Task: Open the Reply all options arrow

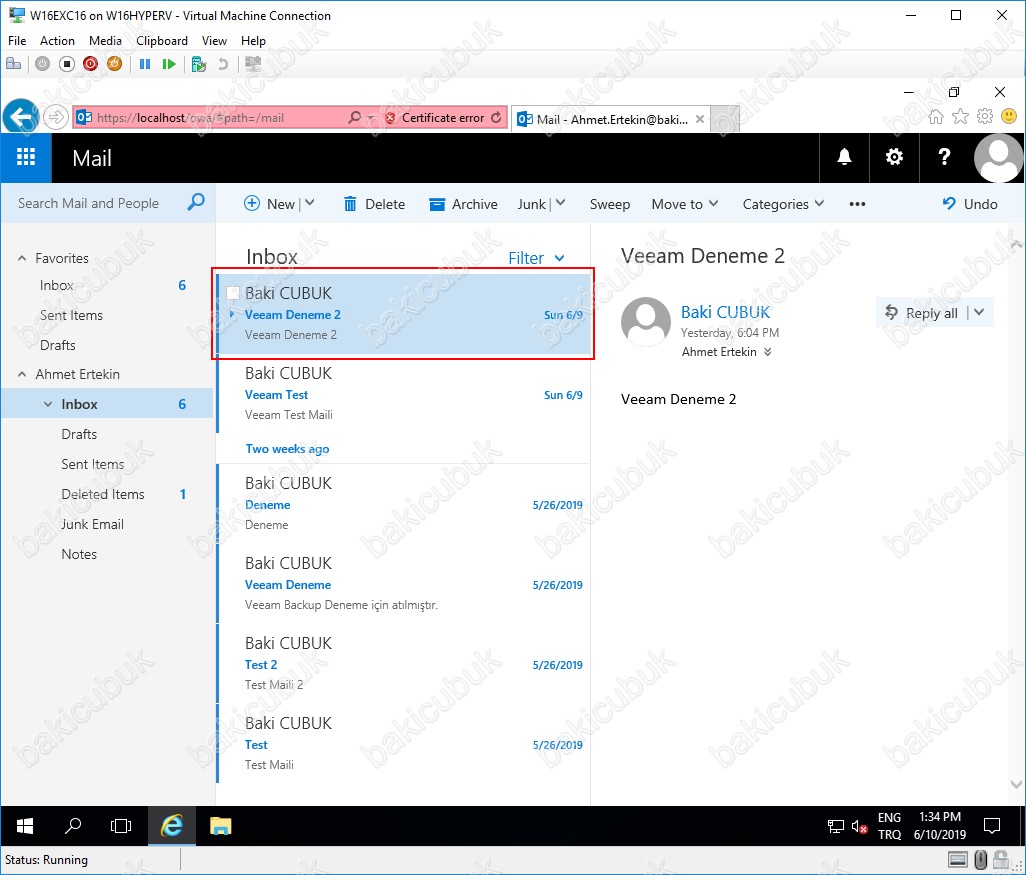Action: (978, 312)
